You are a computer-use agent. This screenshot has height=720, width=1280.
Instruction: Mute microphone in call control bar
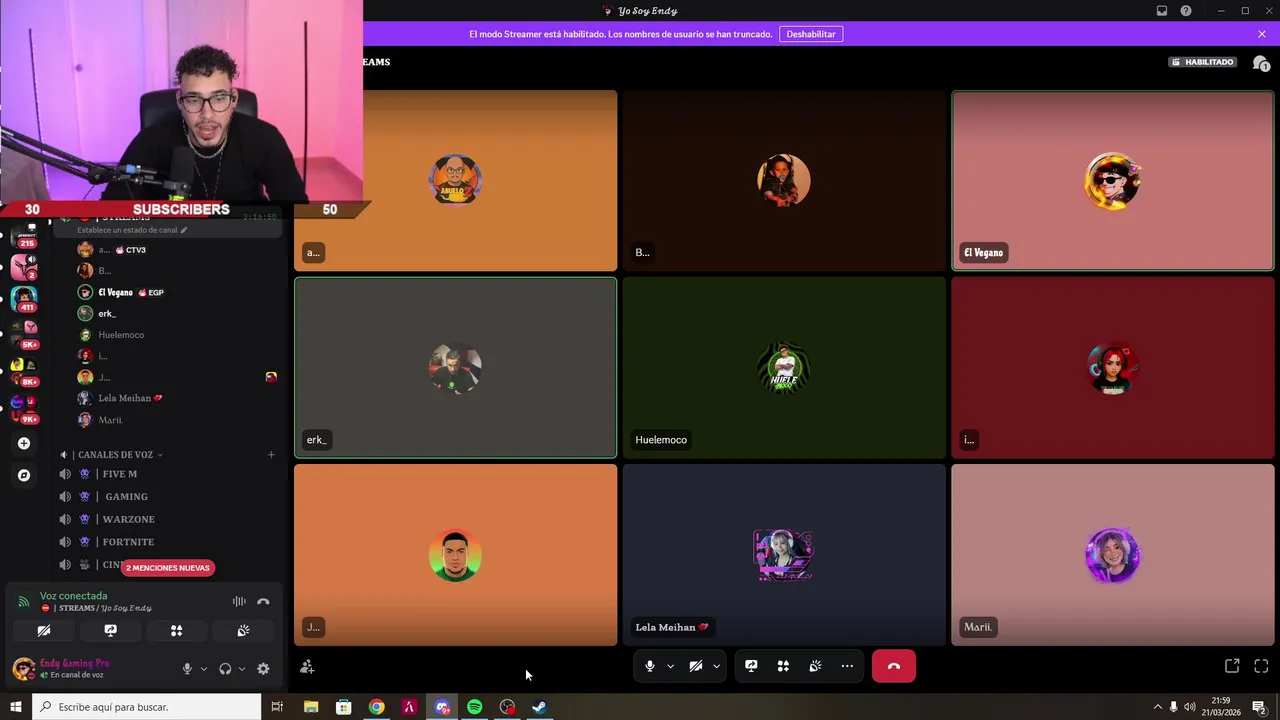650,666
